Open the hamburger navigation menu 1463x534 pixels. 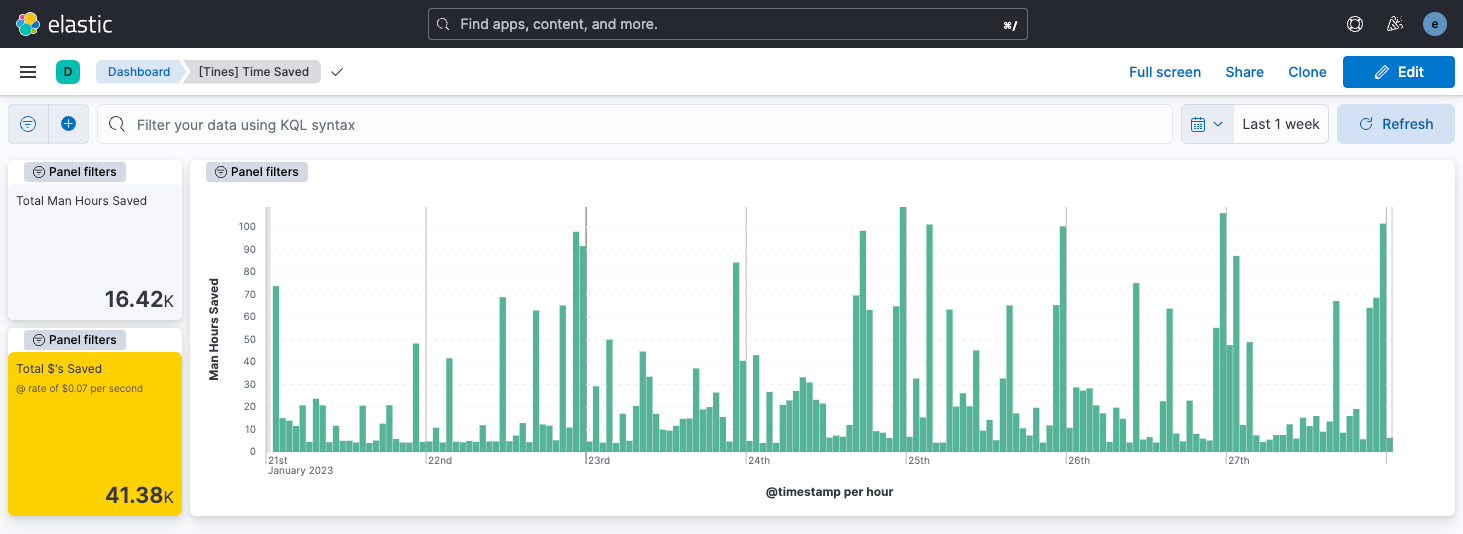(28, 72)
